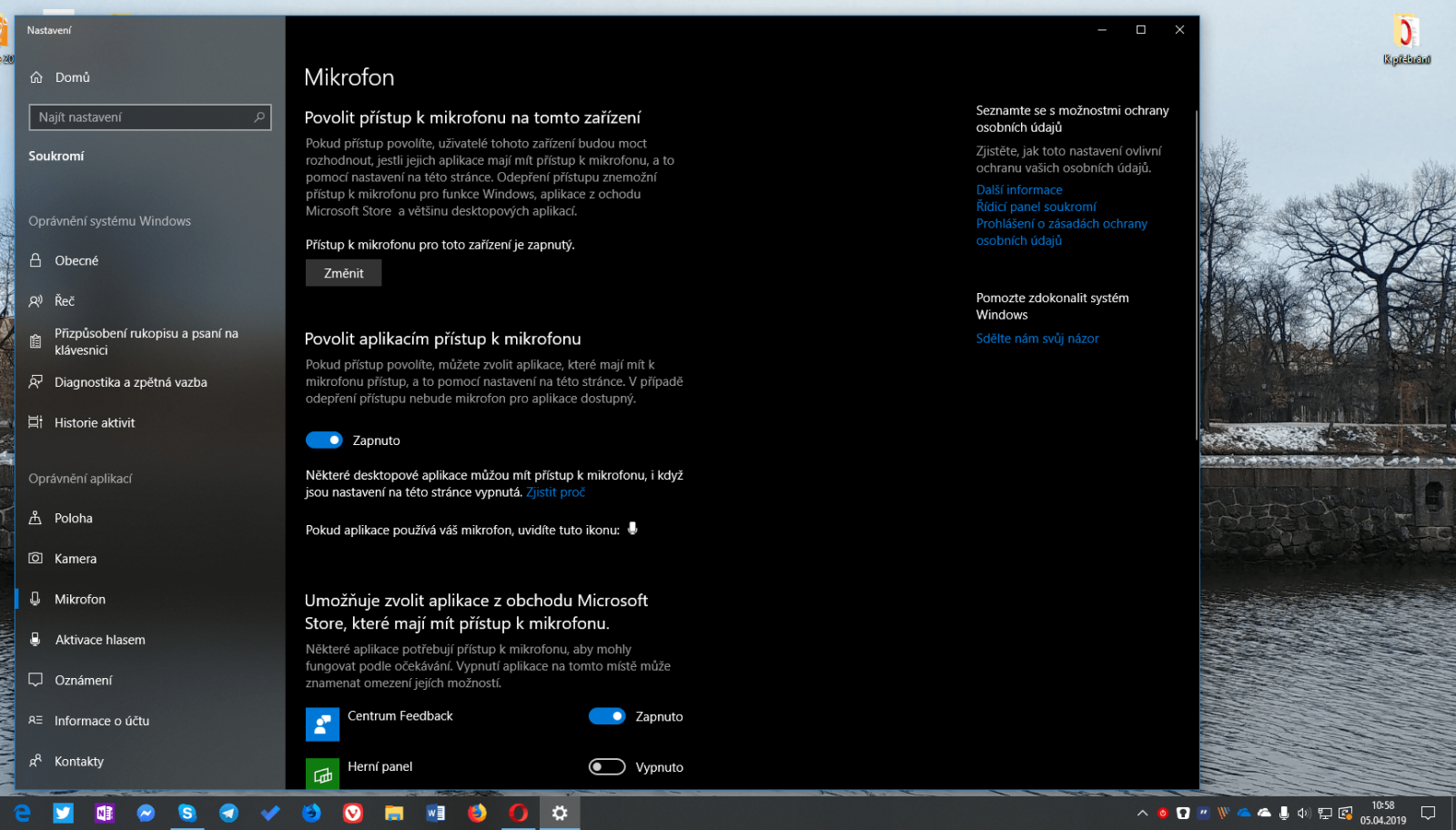Expand hidden system tray icons

point(1142,813)
